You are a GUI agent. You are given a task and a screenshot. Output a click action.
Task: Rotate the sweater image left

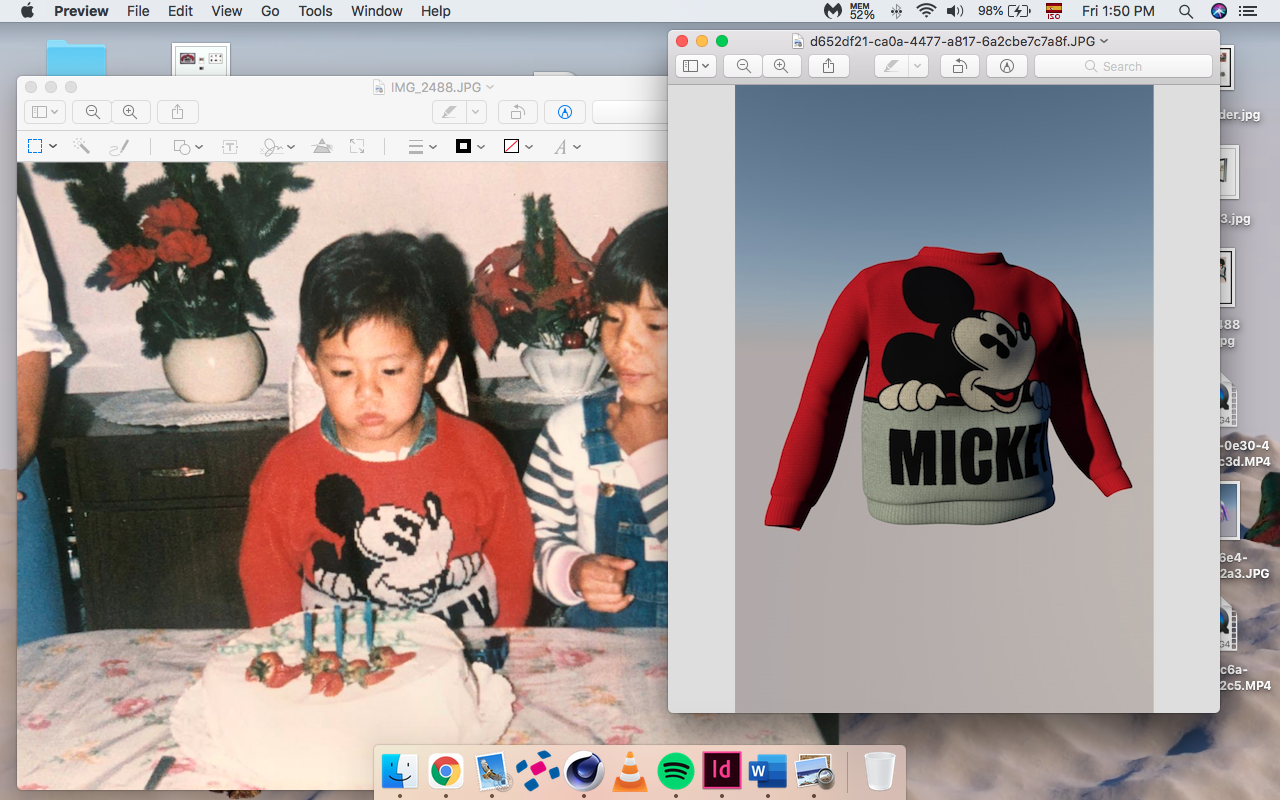(x=960, y=66)
